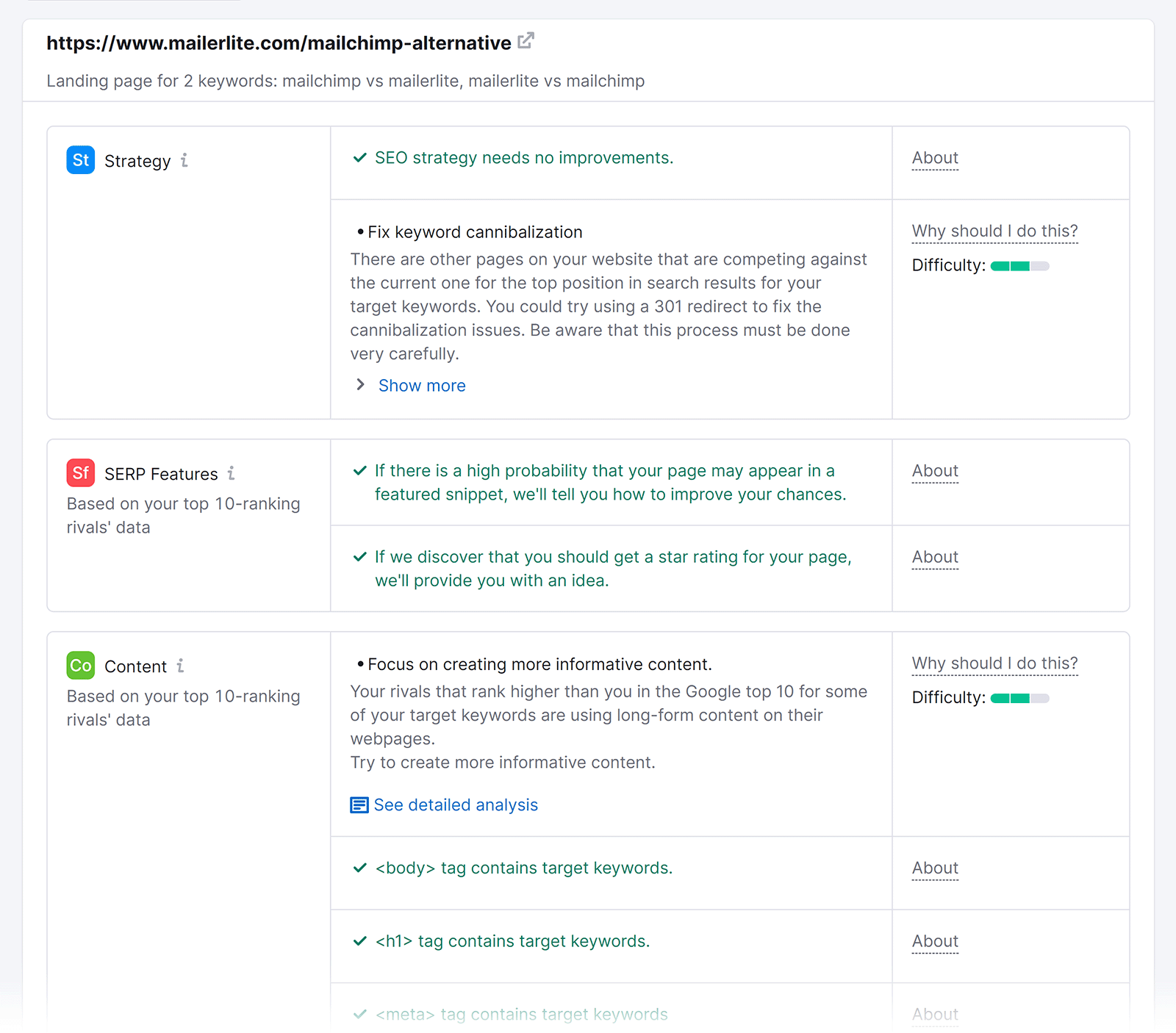Click the info icon beside Content
1176x1033 pixels.
181,666
